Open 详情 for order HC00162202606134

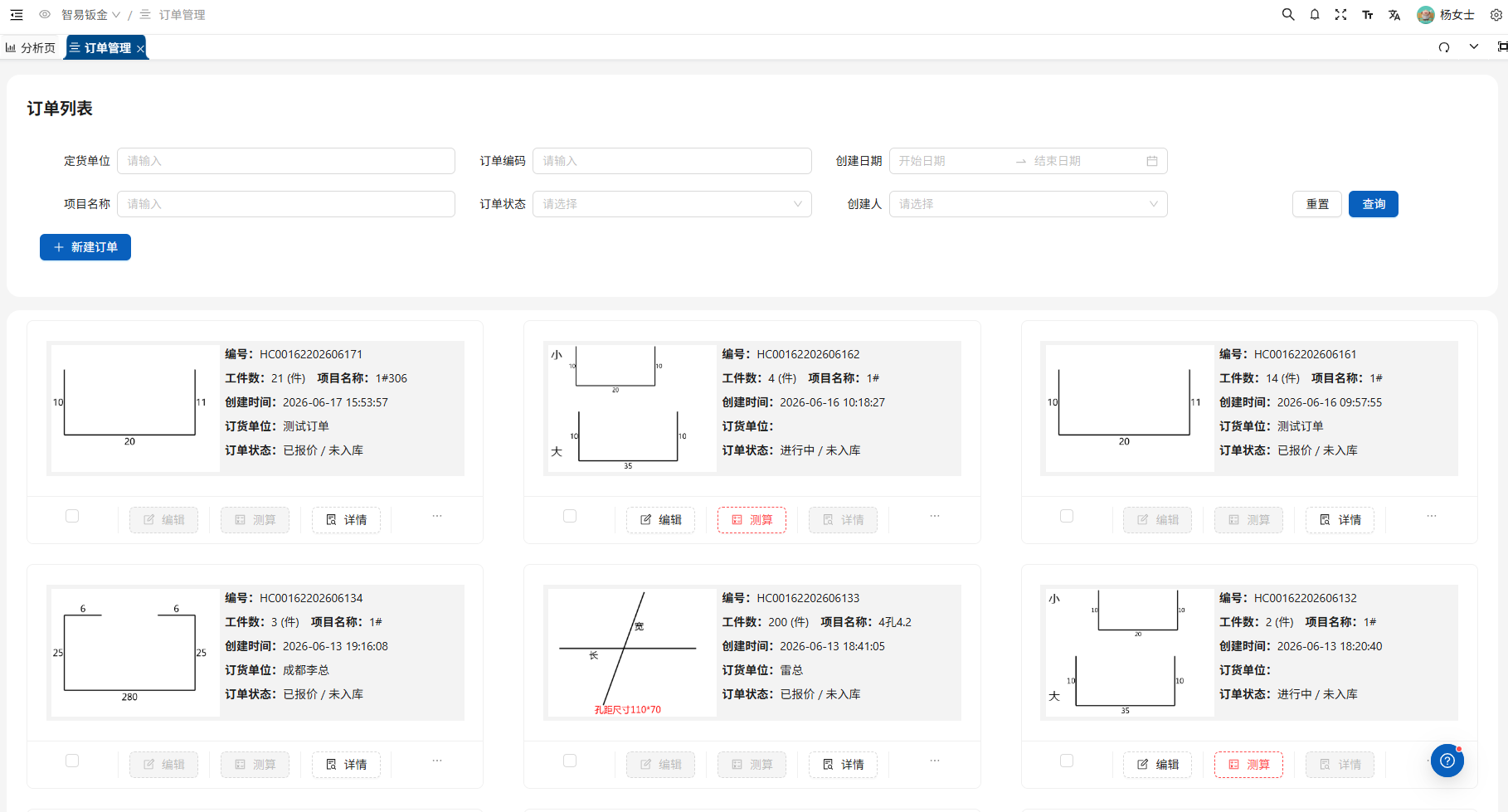click(346, 765)
